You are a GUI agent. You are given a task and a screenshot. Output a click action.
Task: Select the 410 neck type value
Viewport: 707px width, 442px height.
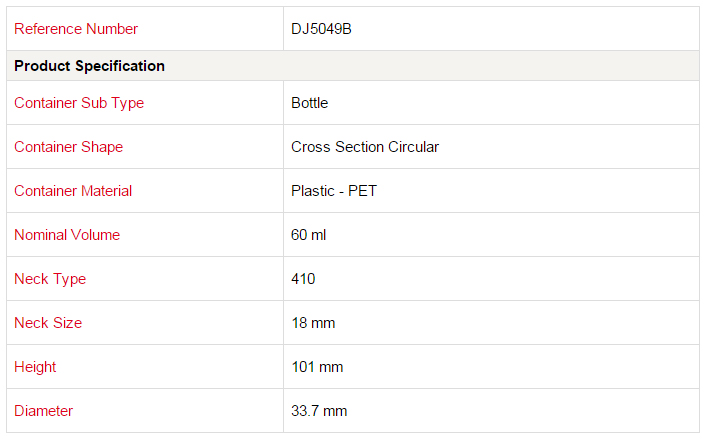click(x=303, y=279)
